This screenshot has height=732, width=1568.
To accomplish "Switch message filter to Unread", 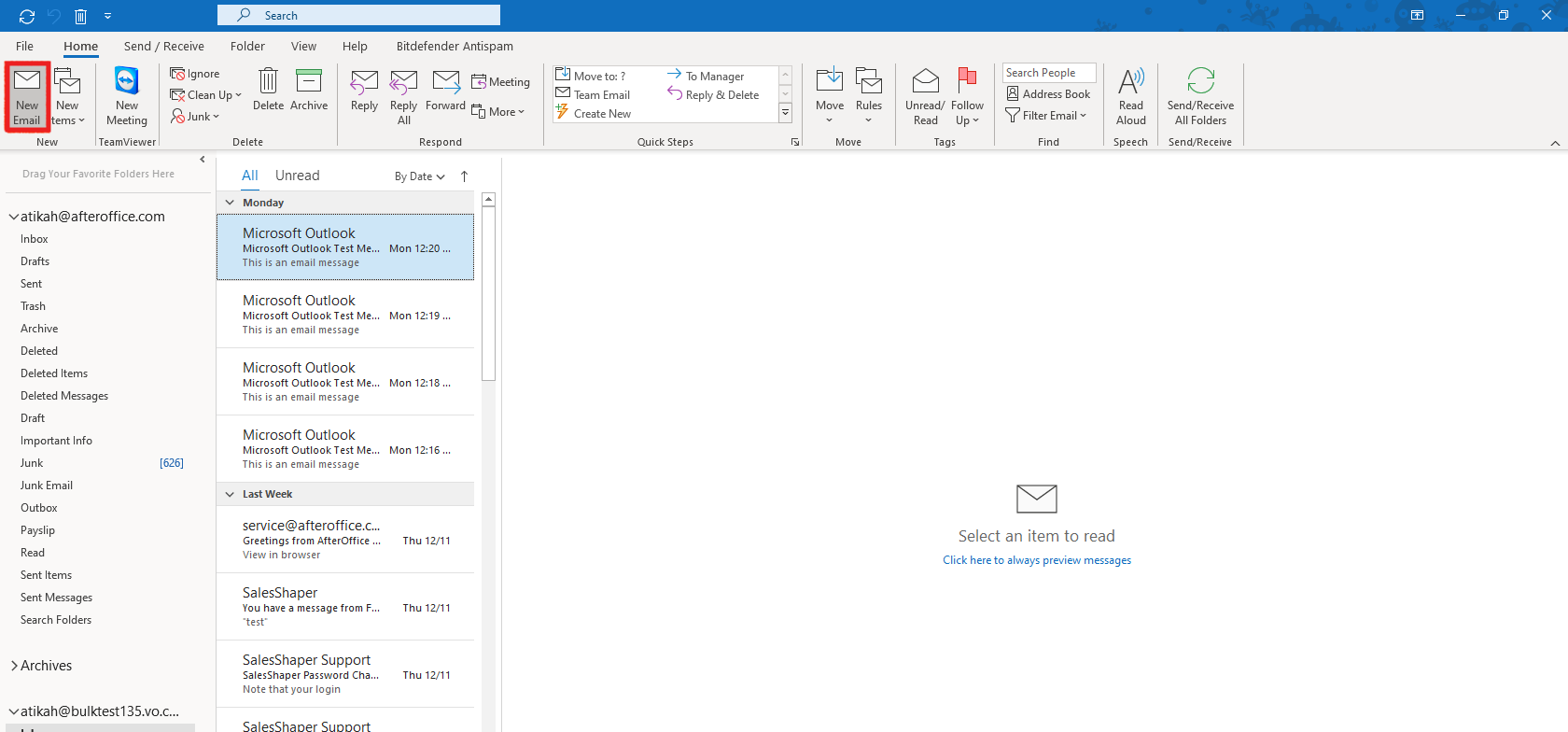I will pos(297,176).
